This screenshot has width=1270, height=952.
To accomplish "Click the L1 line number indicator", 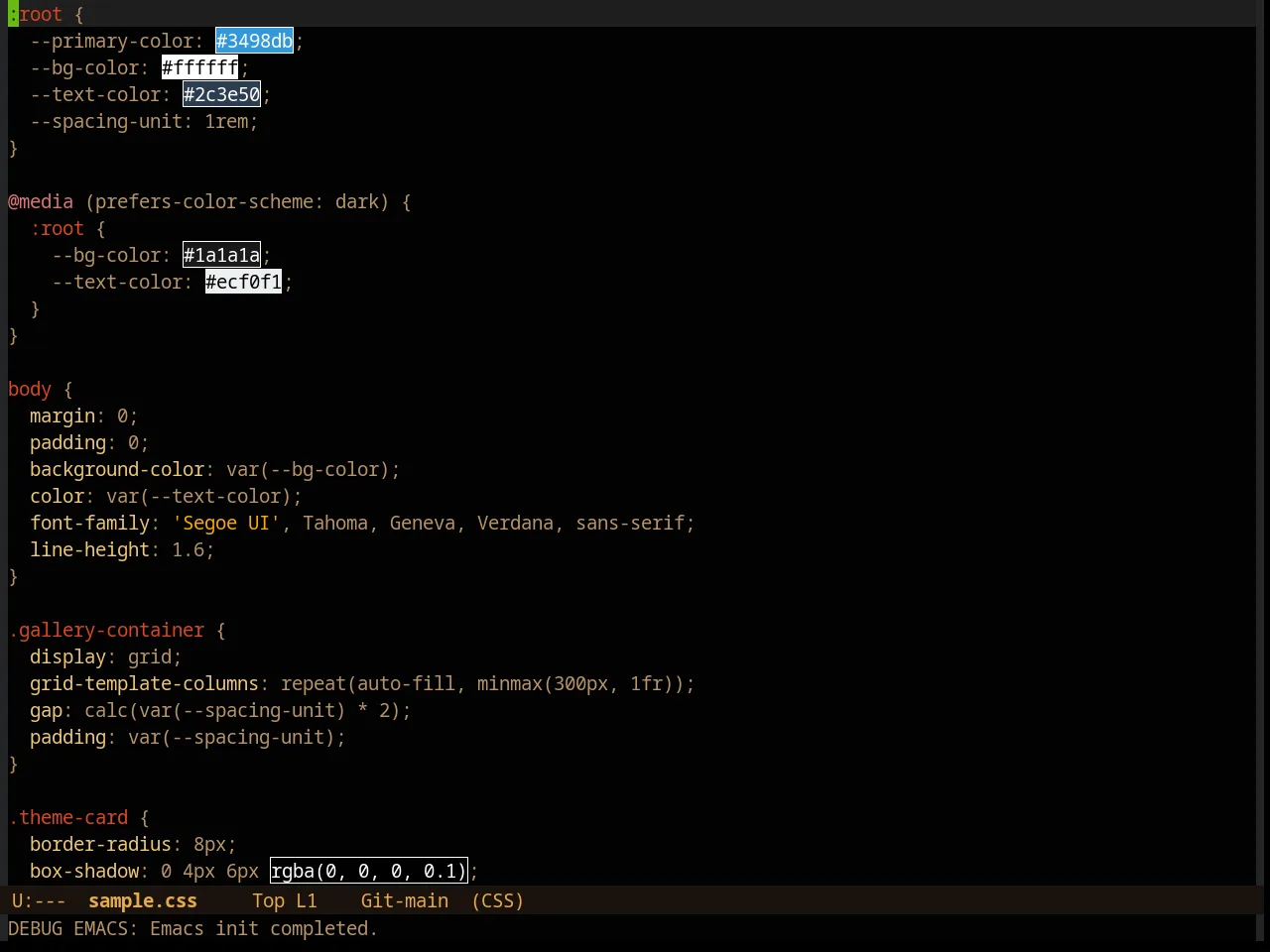I will pyautogui.click(x=307, y=900).
